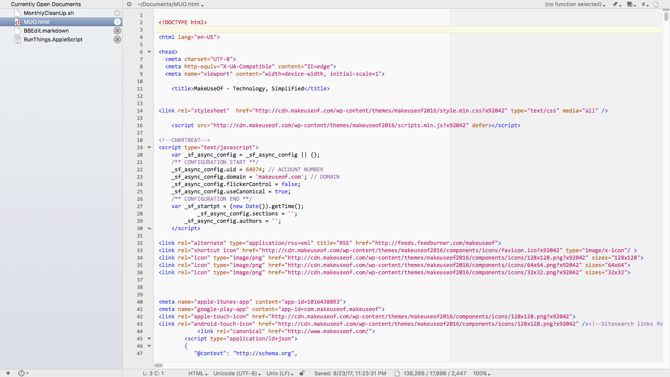Image resolution: width=670 pixels, height=377 pixels.
Task: Close the MonthlyCleanUp.sh document
Action: [117, 13]
